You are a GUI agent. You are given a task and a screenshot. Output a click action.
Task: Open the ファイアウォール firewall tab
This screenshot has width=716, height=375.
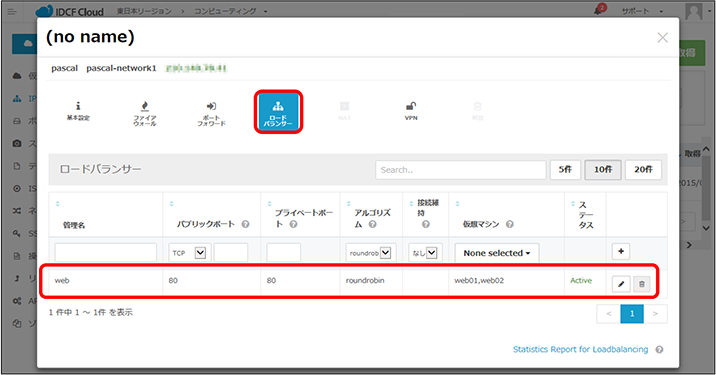click(145, 113)
